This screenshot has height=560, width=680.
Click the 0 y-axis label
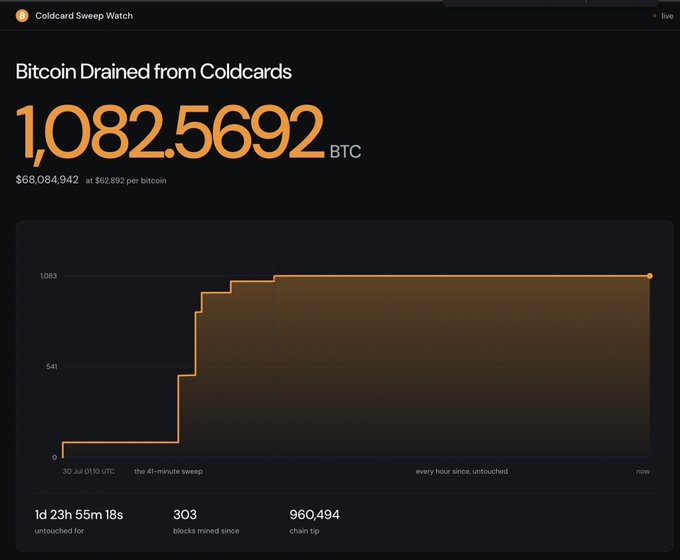54,457
